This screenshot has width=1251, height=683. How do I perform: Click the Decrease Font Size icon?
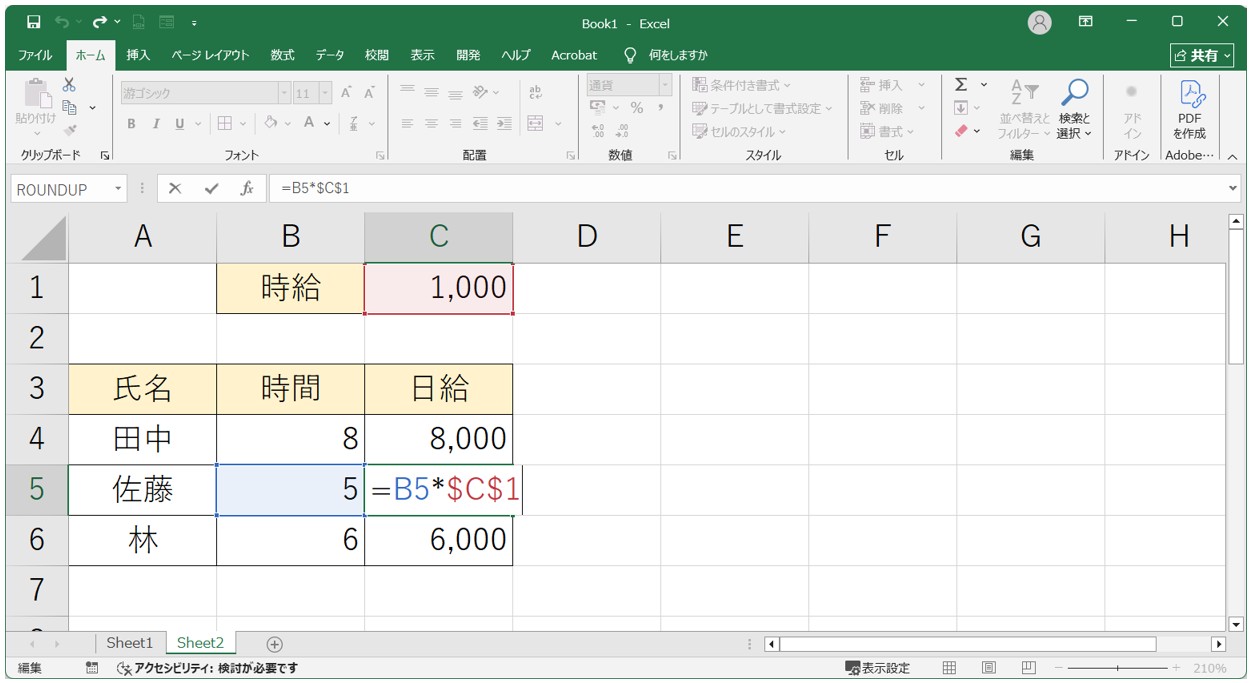tap(369, 93)
